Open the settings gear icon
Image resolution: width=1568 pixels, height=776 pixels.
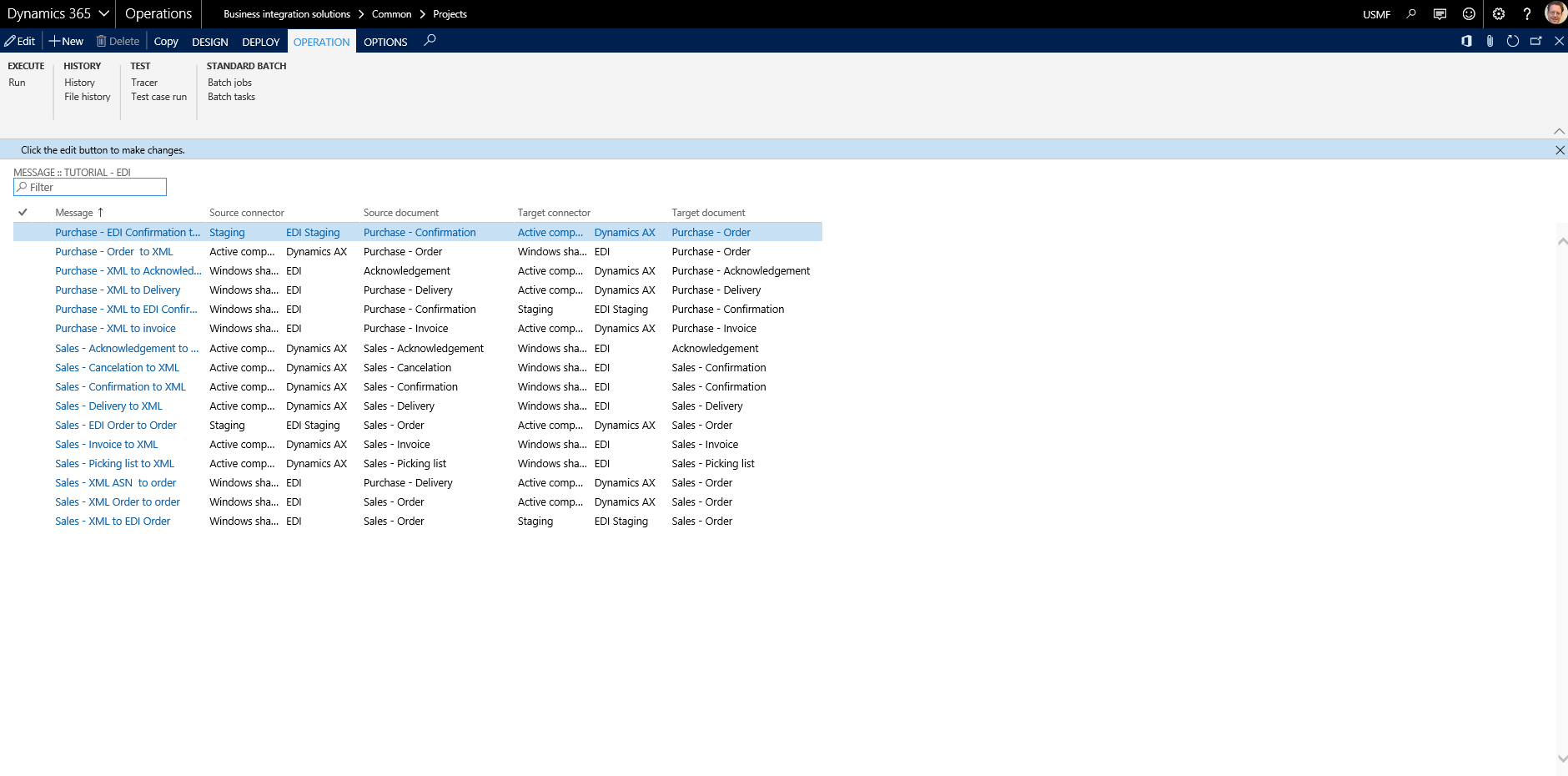(1499, 14)
